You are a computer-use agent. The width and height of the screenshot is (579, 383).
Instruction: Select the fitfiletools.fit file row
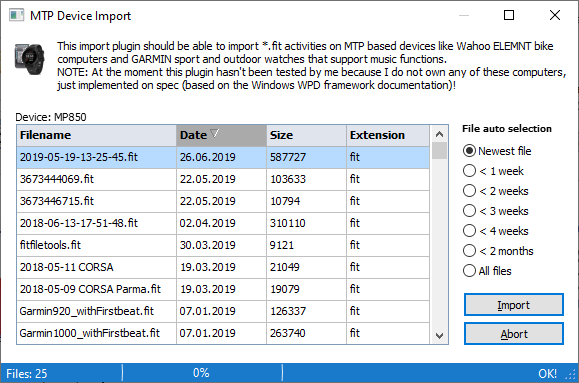[x=223, y=245]
